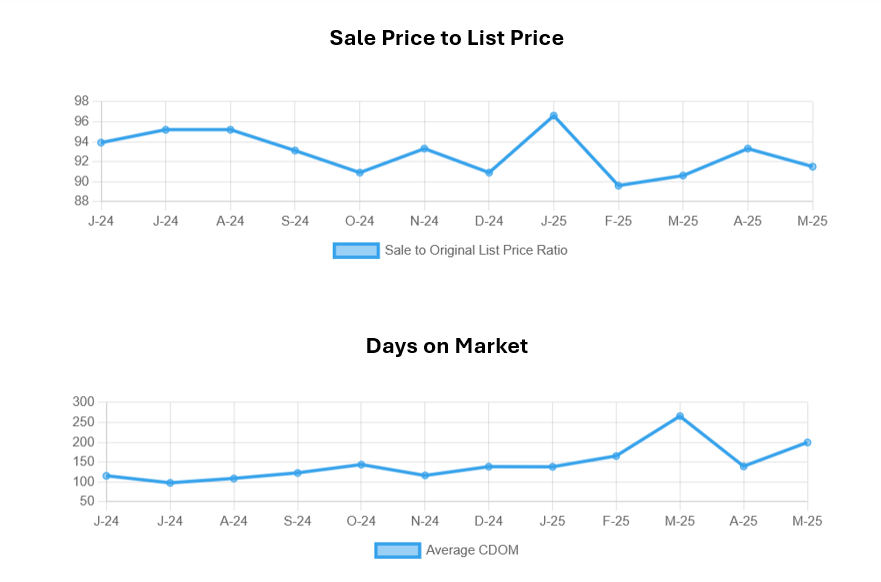Screen dimensions: 881x582
Task: Click the N-24 data point on the Sale Price line
Action: (424, 148)
